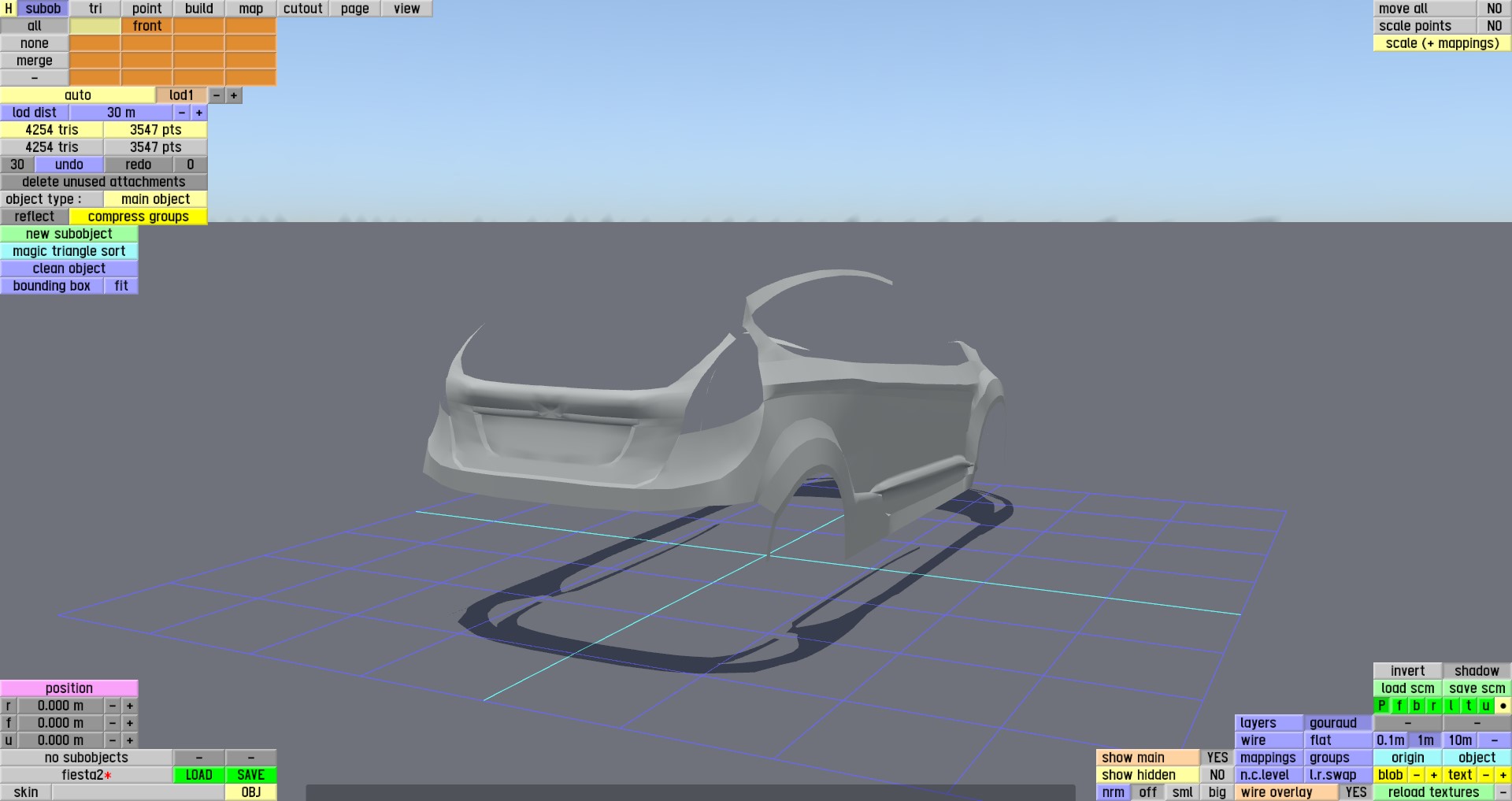Image resolution: width=1512 pixels, height=801 pixels.
Task: Switch to the build tab
Action: (x=199, y=9)
